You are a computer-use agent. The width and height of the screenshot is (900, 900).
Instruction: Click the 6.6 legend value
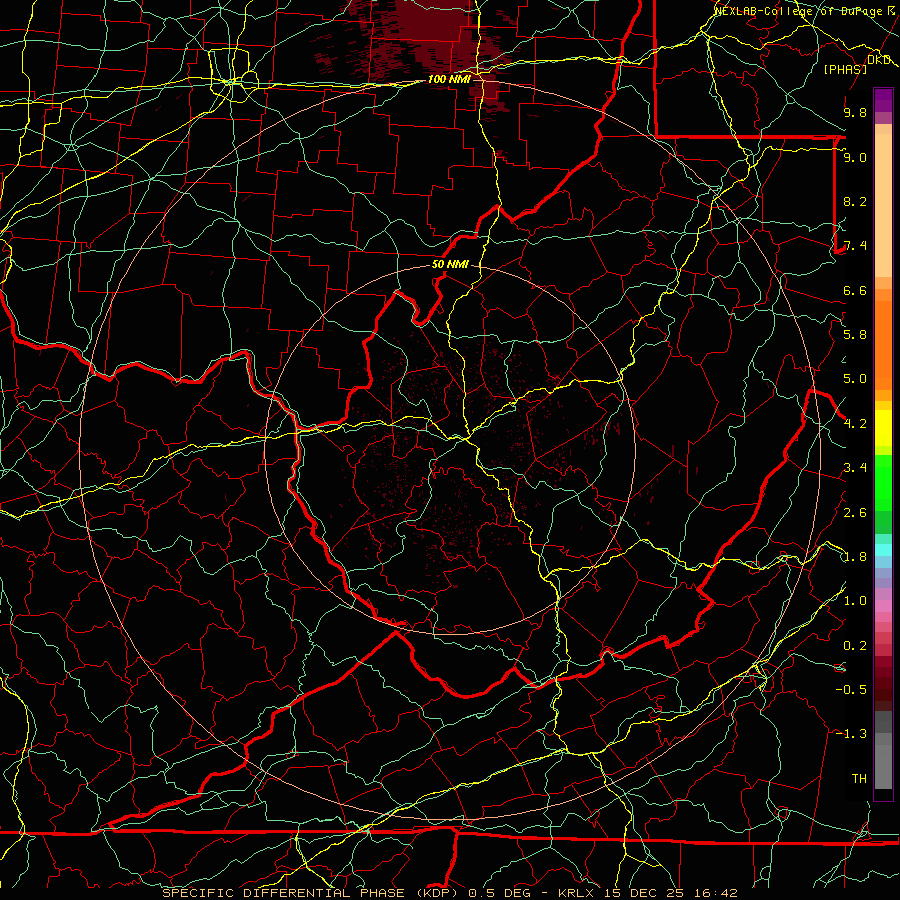855,290
